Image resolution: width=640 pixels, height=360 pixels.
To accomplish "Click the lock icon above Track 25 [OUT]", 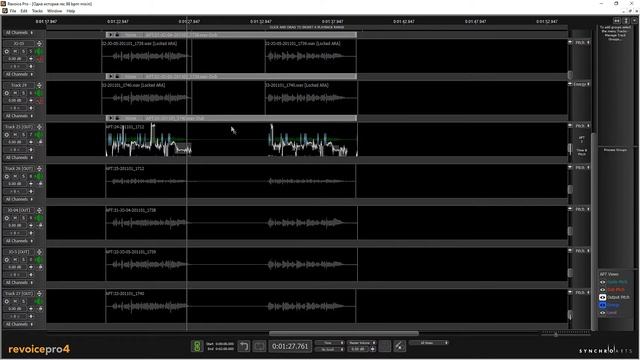I will pos(117,118).
